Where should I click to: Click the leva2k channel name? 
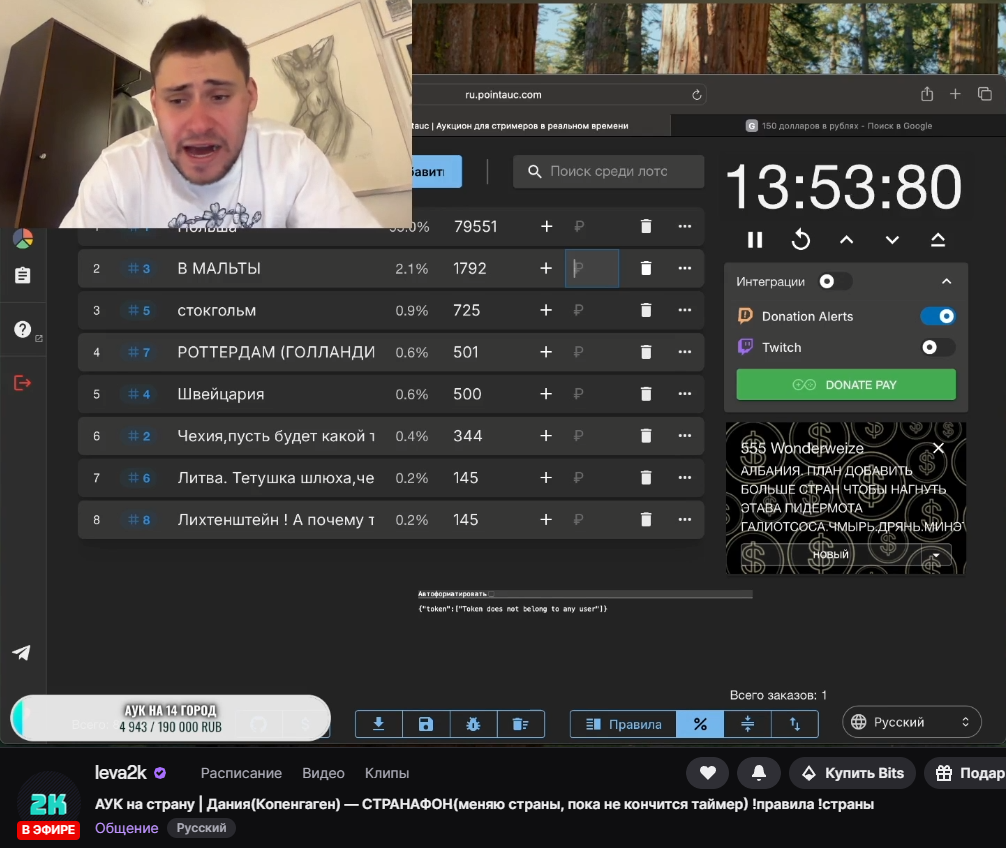[121, 773]
